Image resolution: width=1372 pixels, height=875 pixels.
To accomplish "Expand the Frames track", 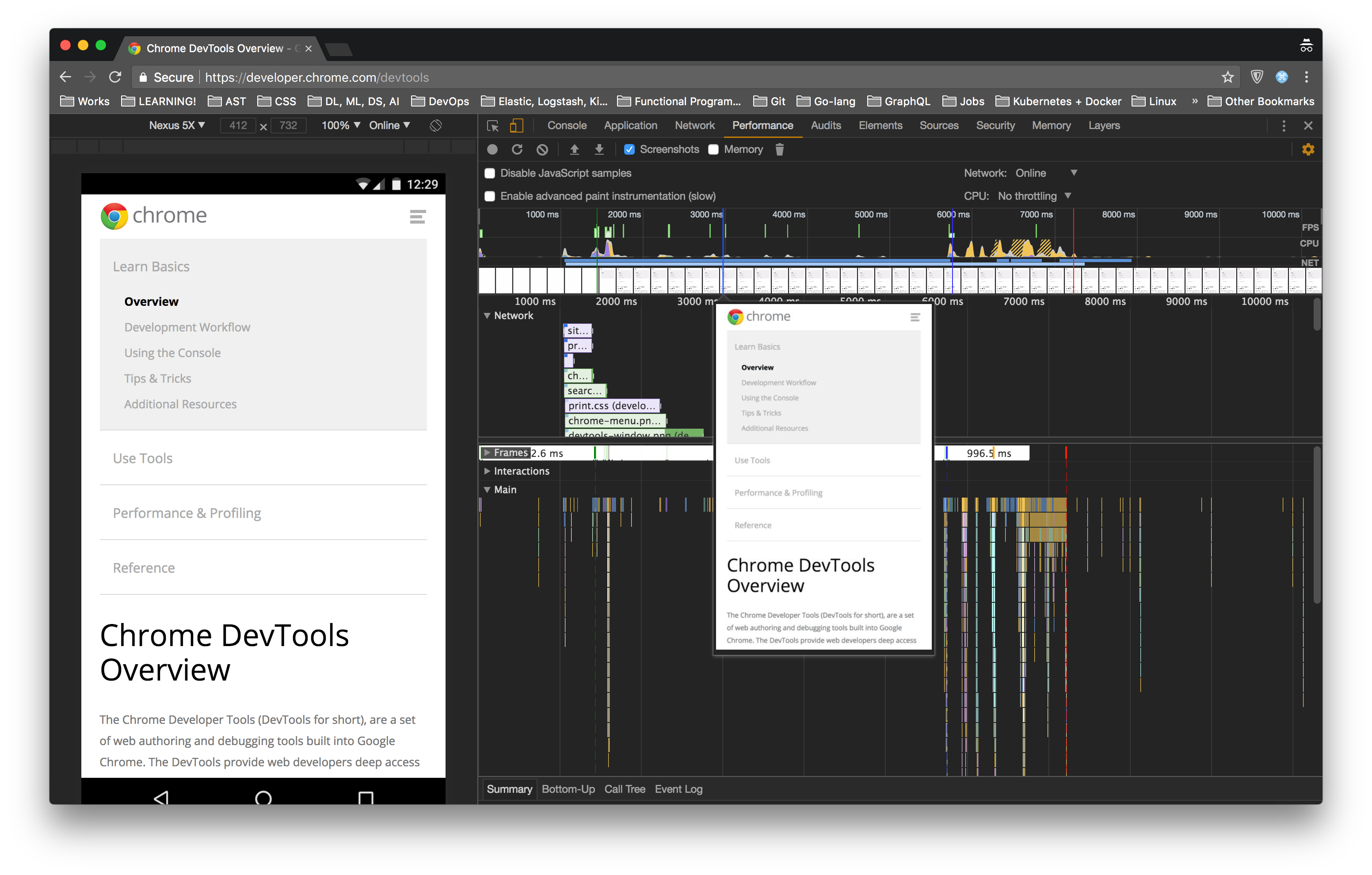I will pos(487,453).
